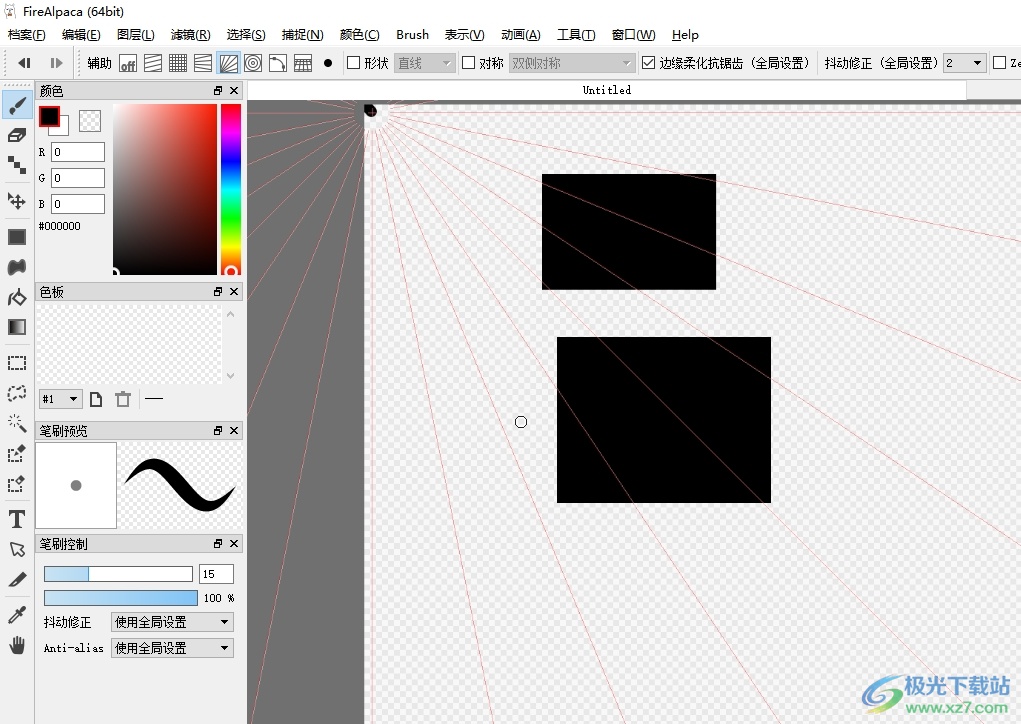The width and height of the screenshot is (1021, 724).
Task: Expand the palette #1 dropdown
Action: tap(60, 399)
